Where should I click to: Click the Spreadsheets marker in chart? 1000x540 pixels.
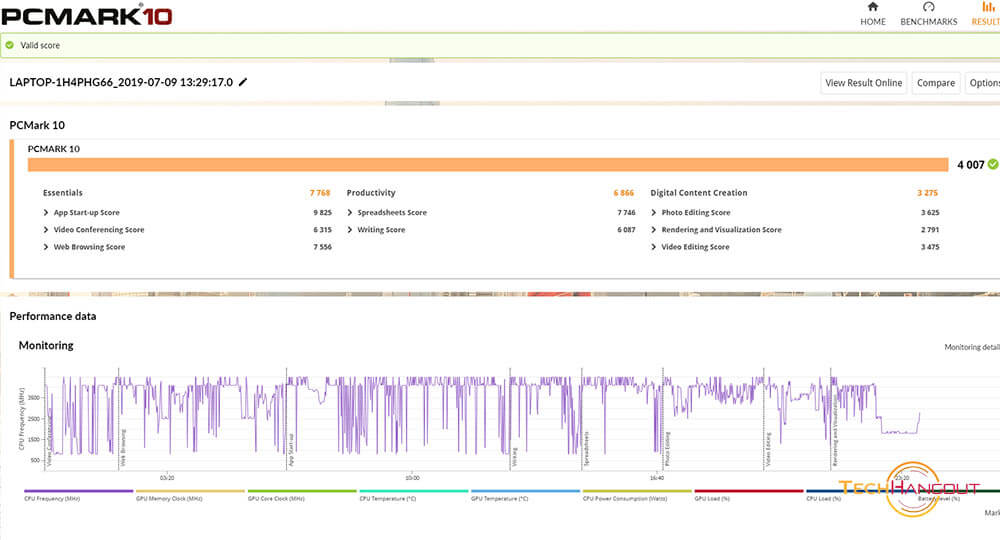pyautogui.click(x=587, y=449)
